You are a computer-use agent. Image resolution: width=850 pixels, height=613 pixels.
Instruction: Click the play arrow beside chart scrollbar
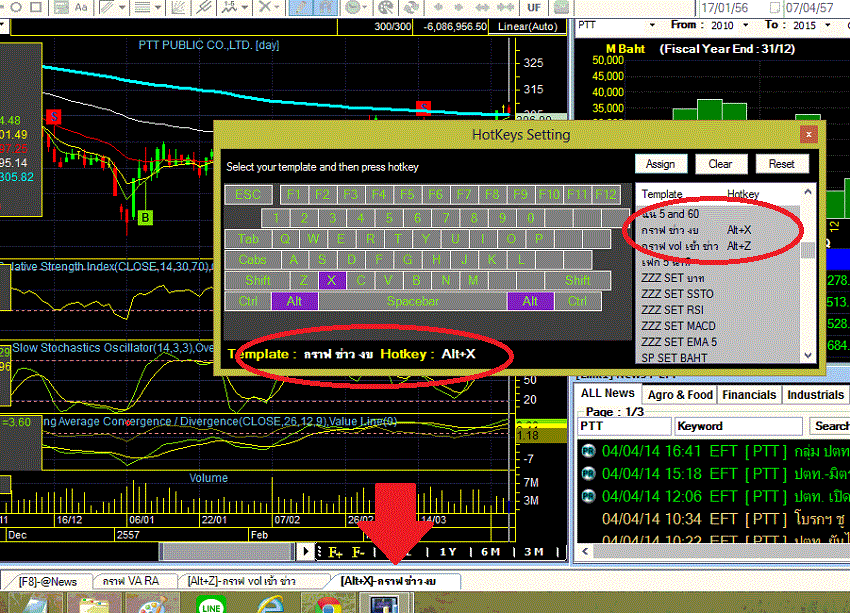click(x=305, y=552)
